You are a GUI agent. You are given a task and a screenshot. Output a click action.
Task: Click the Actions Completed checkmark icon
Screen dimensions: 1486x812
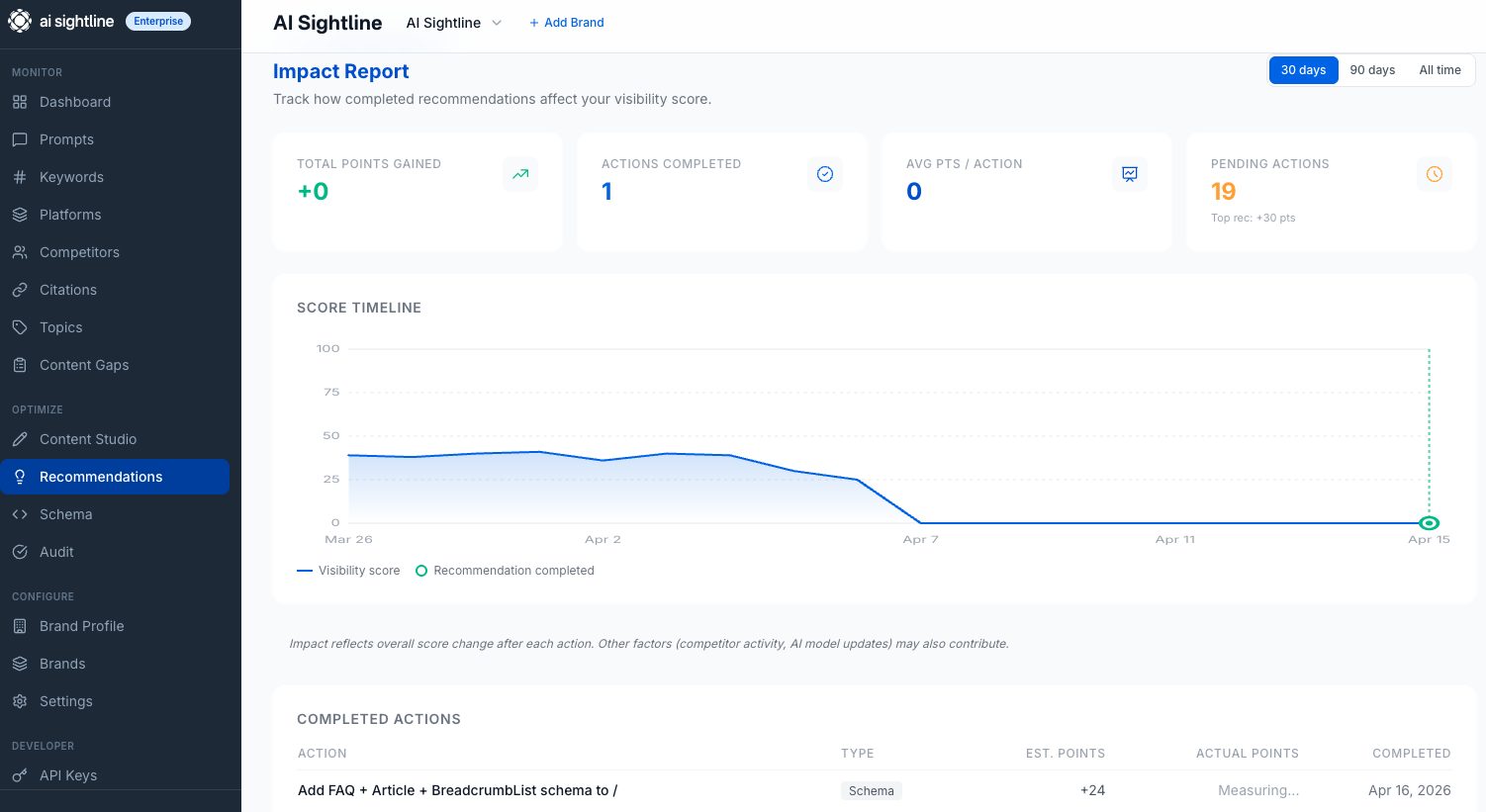click(824, 174)
